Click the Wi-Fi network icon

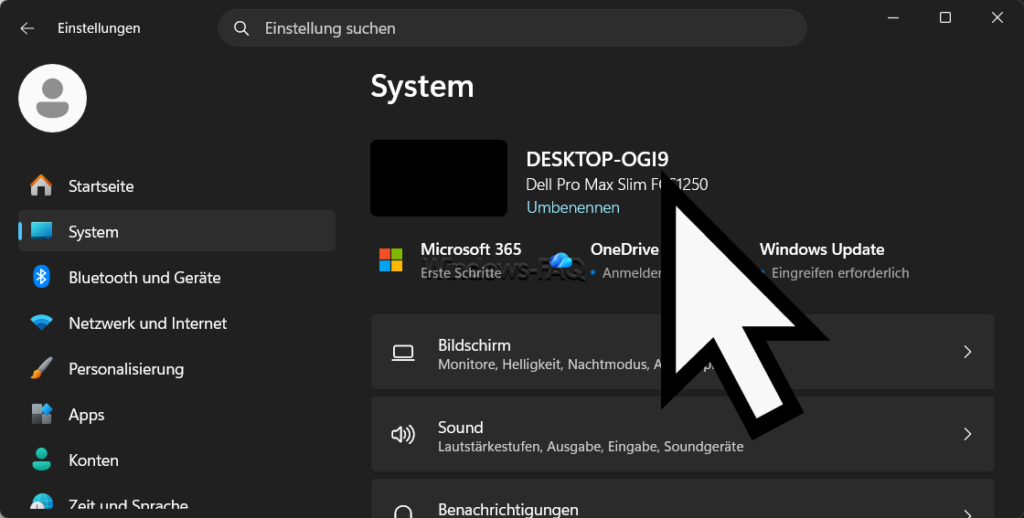[x=41, y=323]
